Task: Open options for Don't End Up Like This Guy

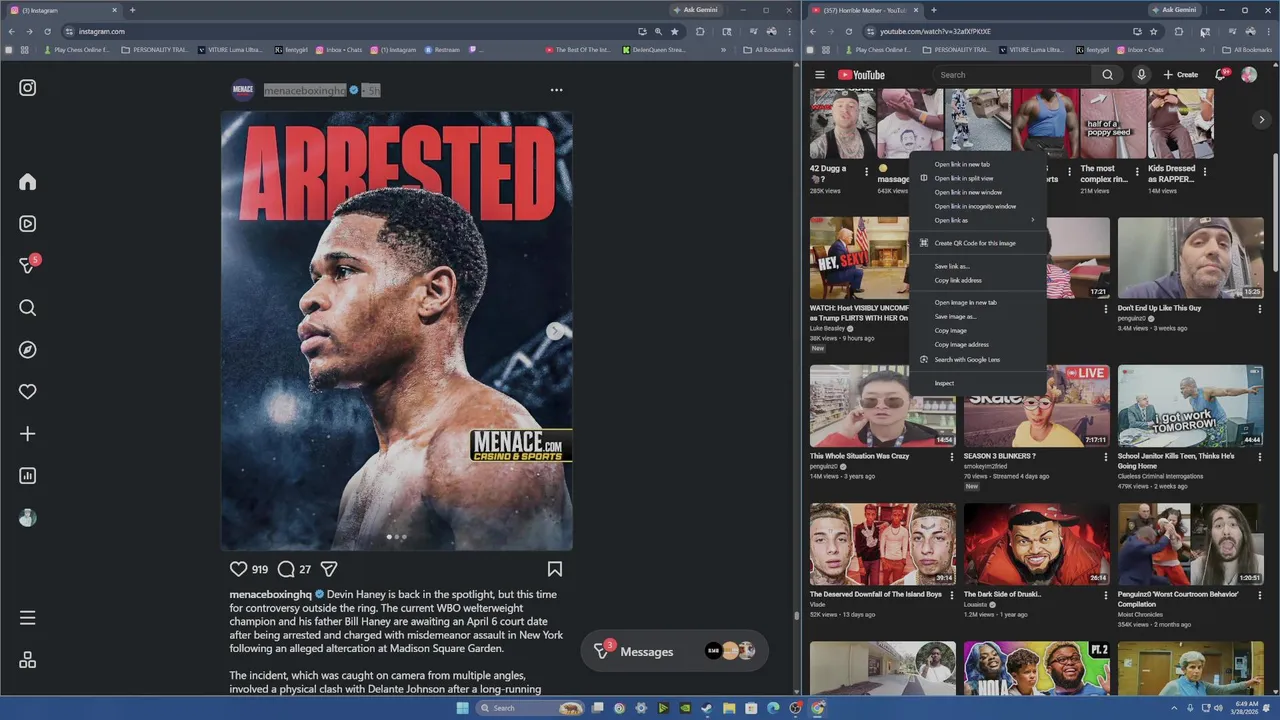Action: click(x=1259, y=310)
